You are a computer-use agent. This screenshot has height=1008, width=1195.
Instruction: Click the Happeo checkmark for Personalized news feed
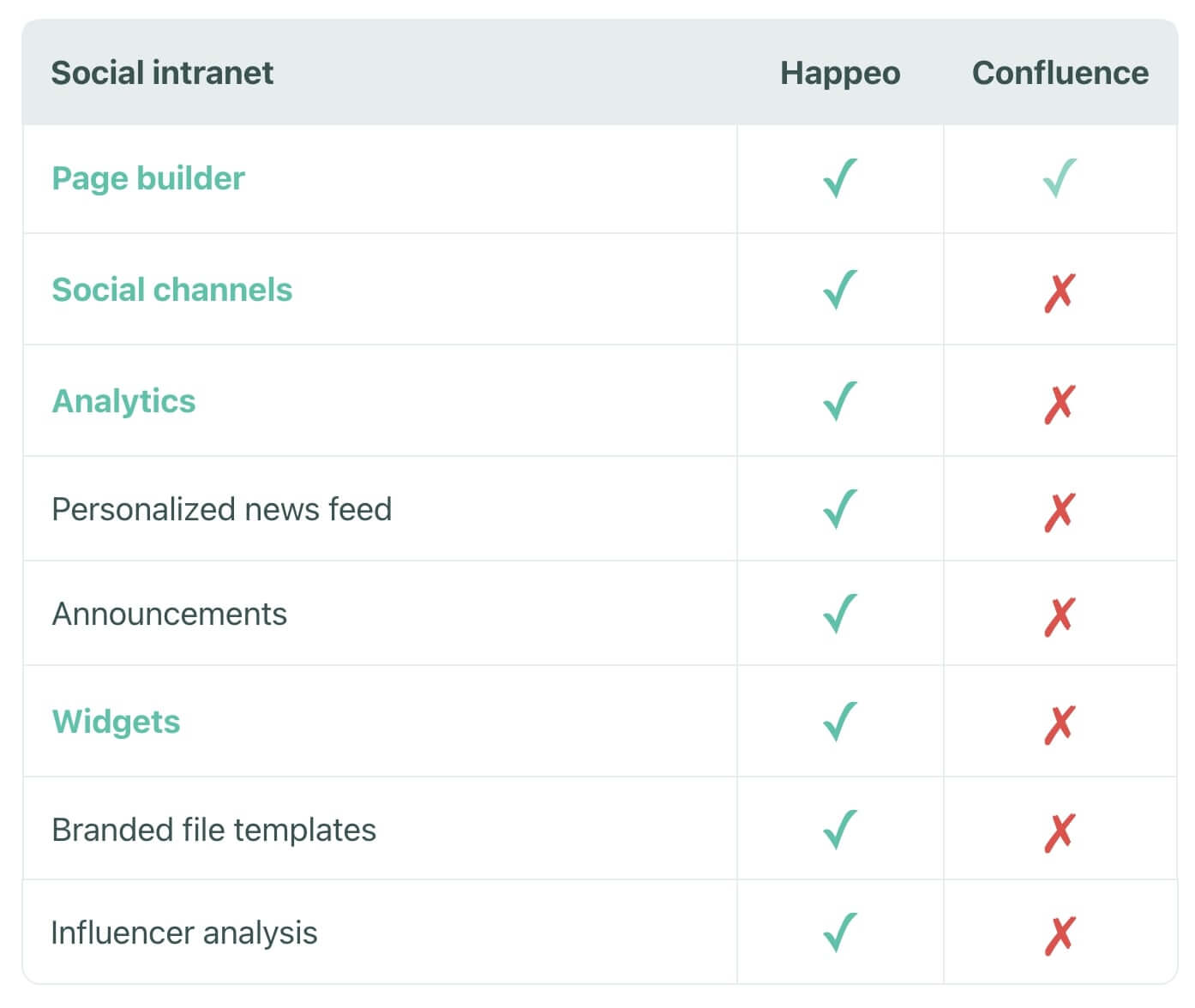coord(840,508)
